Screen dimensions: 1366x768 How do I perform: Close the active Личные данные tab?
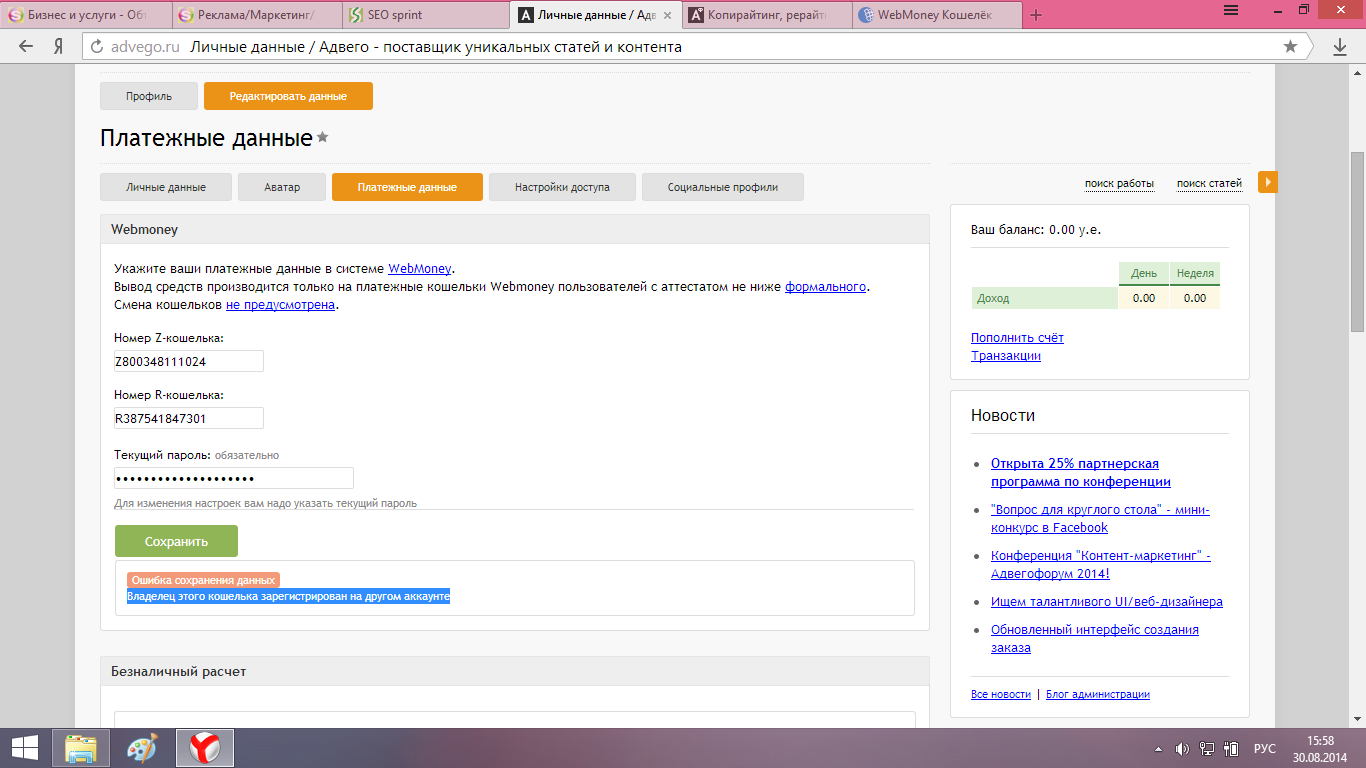point(669,15)
